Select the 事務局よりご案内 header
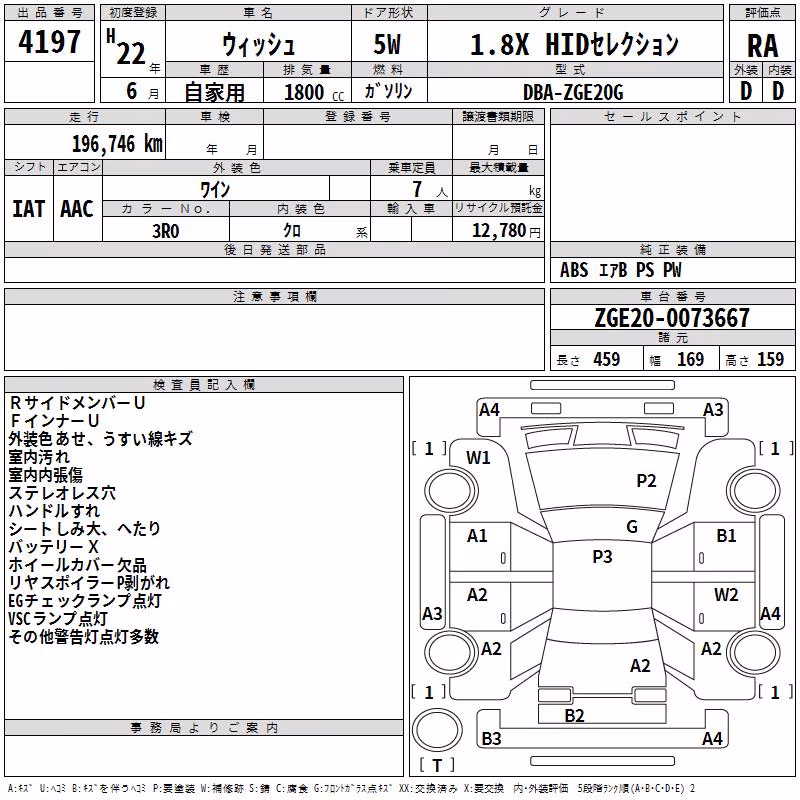The height and width of the screenshot is (800, 800). (x=204, y=728)
